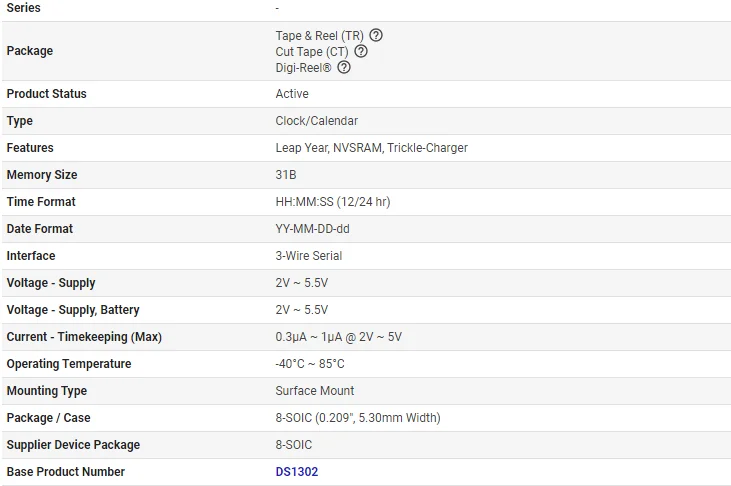Click the Clock/Calendar type value
This screenshot has height=486, width=731.
click(x=316, y=121)
